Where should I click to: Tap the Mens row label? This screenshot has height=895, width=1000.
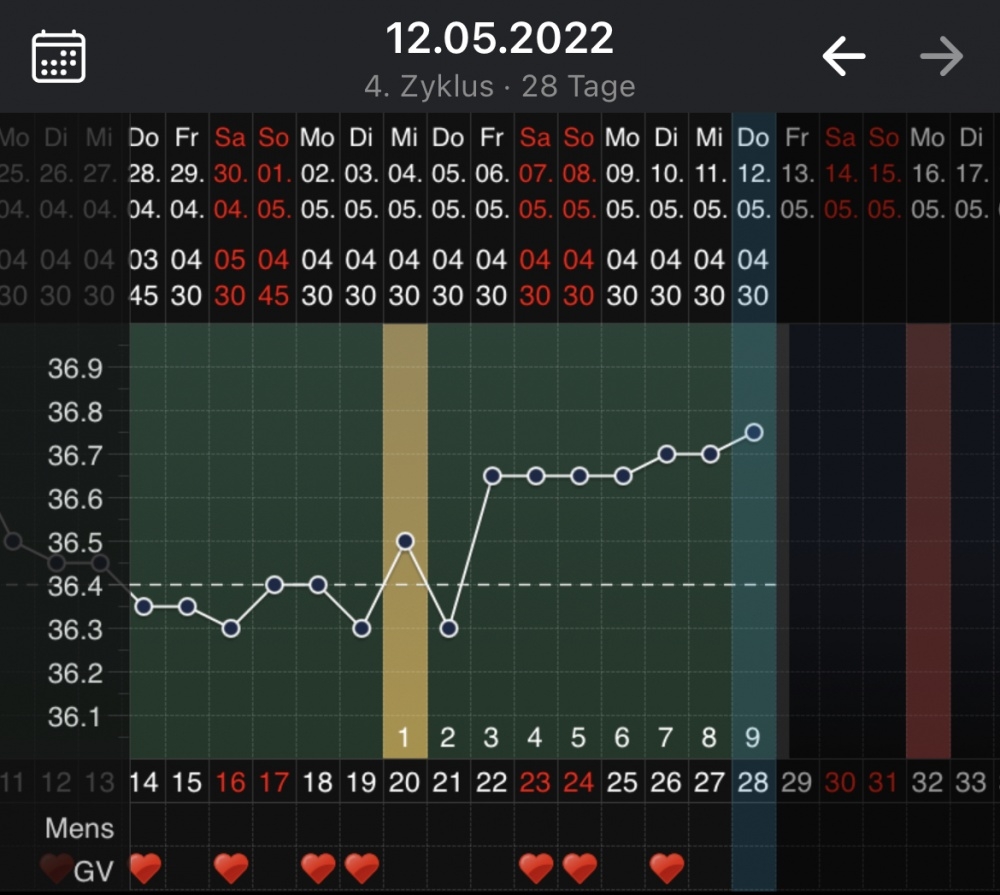[79, 828]
